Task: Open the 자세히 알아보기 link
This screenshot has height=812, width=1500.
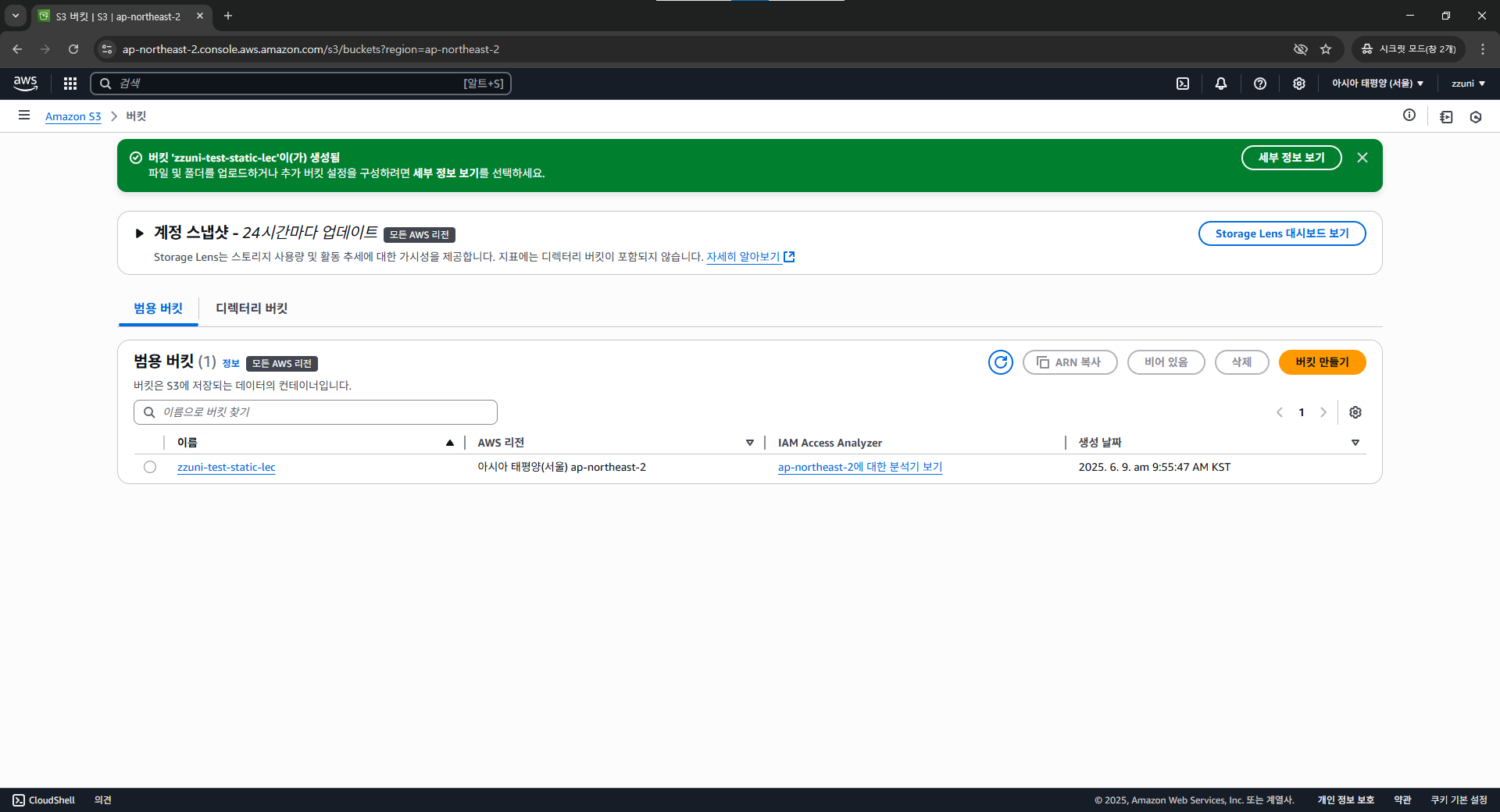Action: (750, 257)
